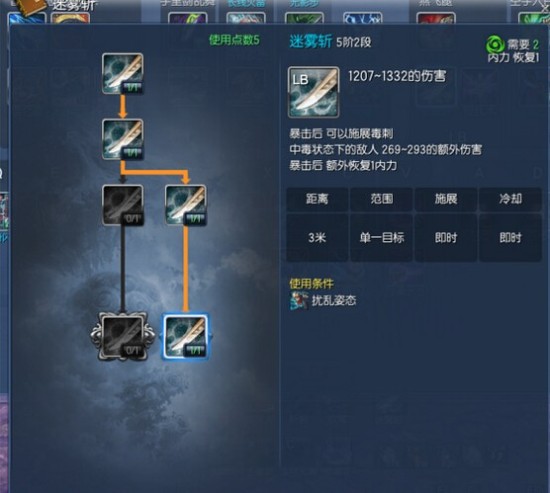550x493 pixels.
Task: Open the skill book icon at top-left
Action: [x=31, y=6]
